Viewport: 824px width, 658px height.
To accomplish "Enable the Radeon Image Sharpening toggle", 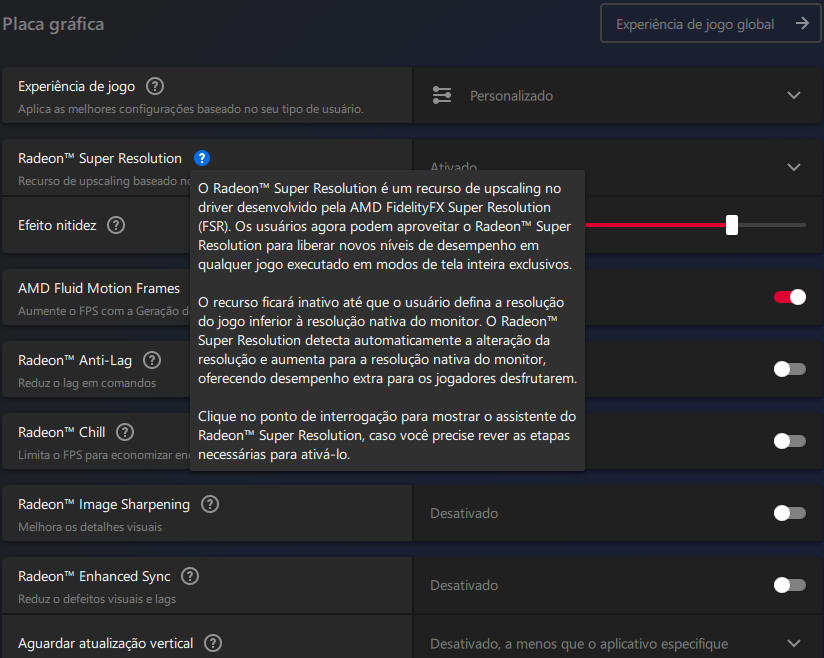I will pyautogui.click(x=789, y=513).
